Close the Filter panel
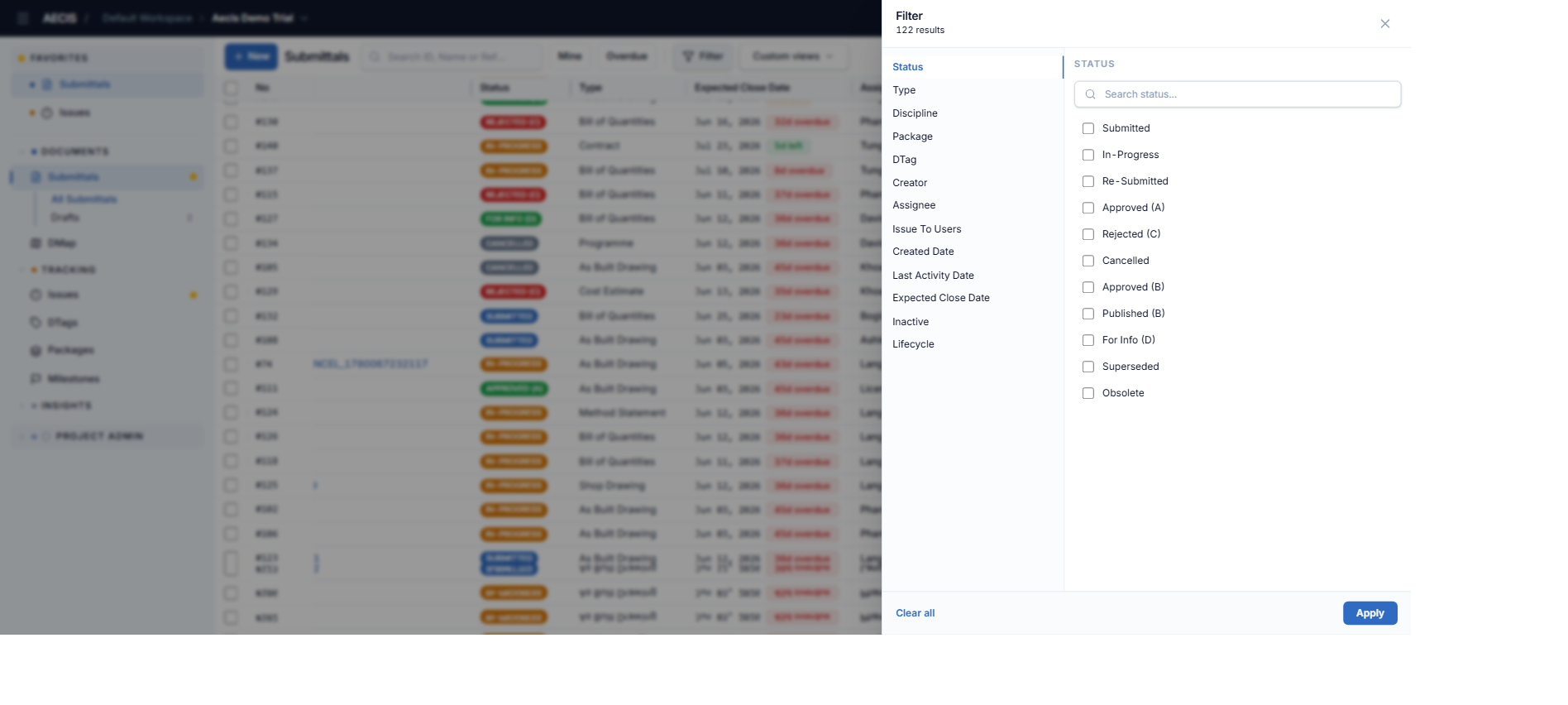The image size is (1568, 705). point(1384,24)
